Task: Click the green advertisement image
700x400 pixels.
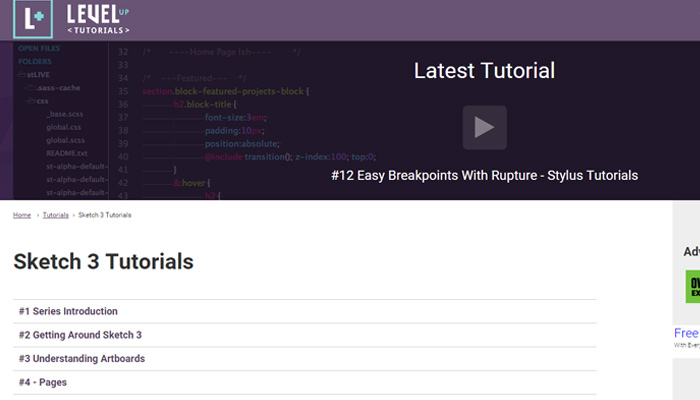Action: (x=692, y=286)
